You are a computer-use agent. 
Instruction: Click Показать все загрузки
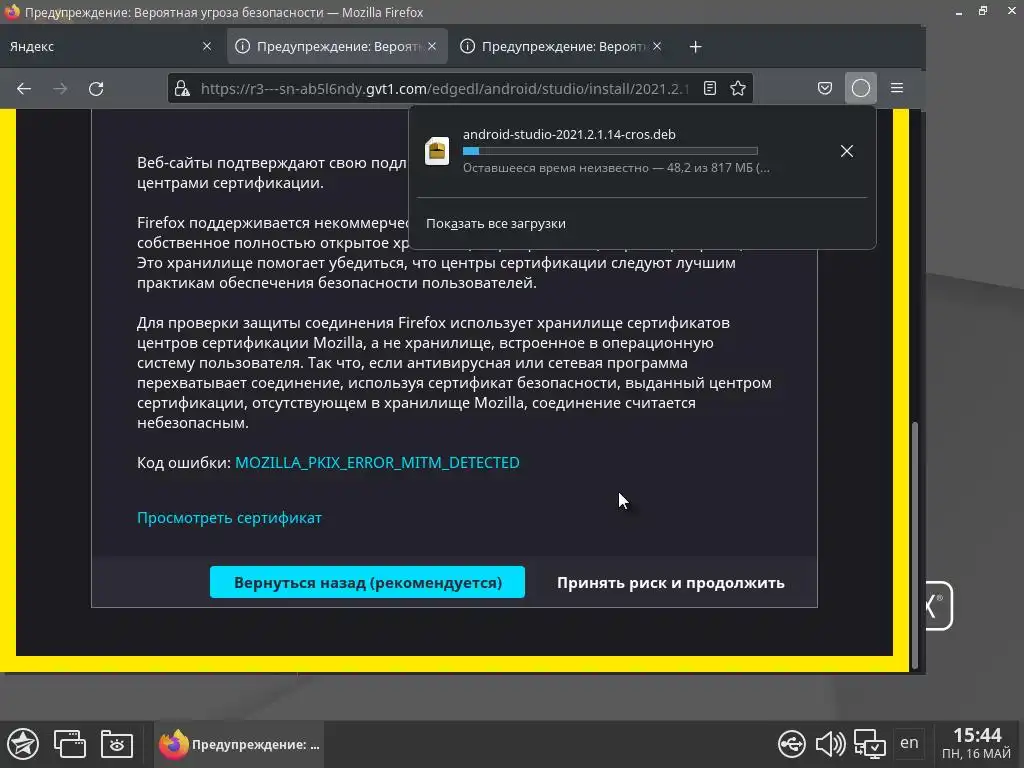[x=496, y=223]
